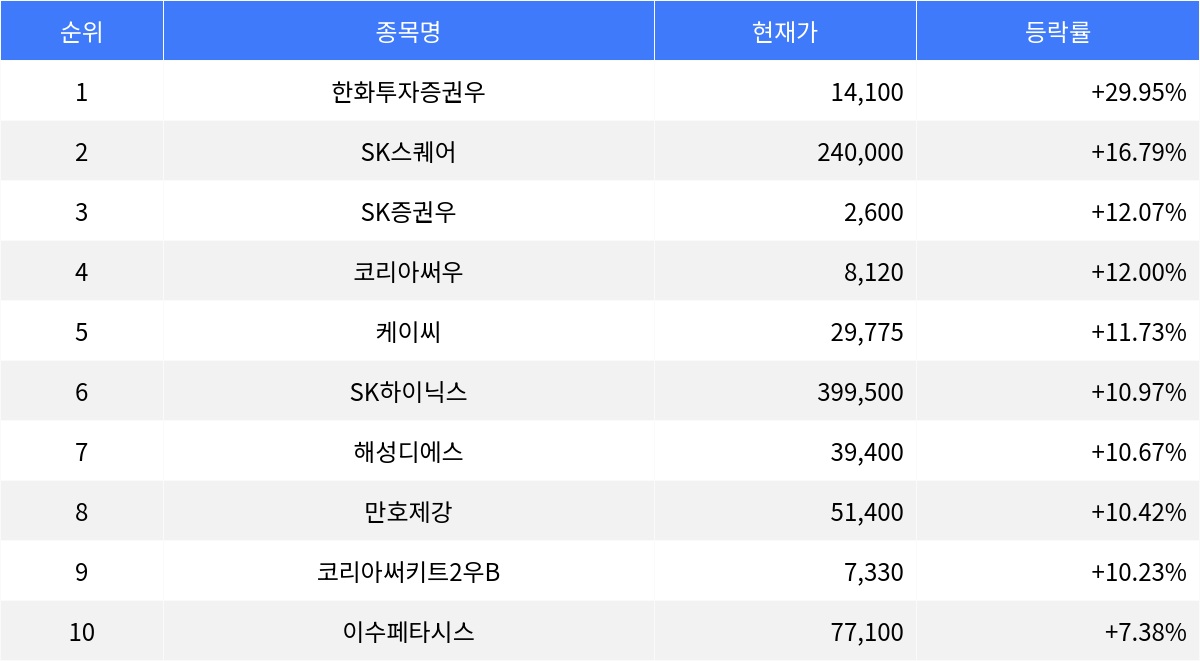
Task: Open SK증권우 stock details
Action: pos(408,213)
